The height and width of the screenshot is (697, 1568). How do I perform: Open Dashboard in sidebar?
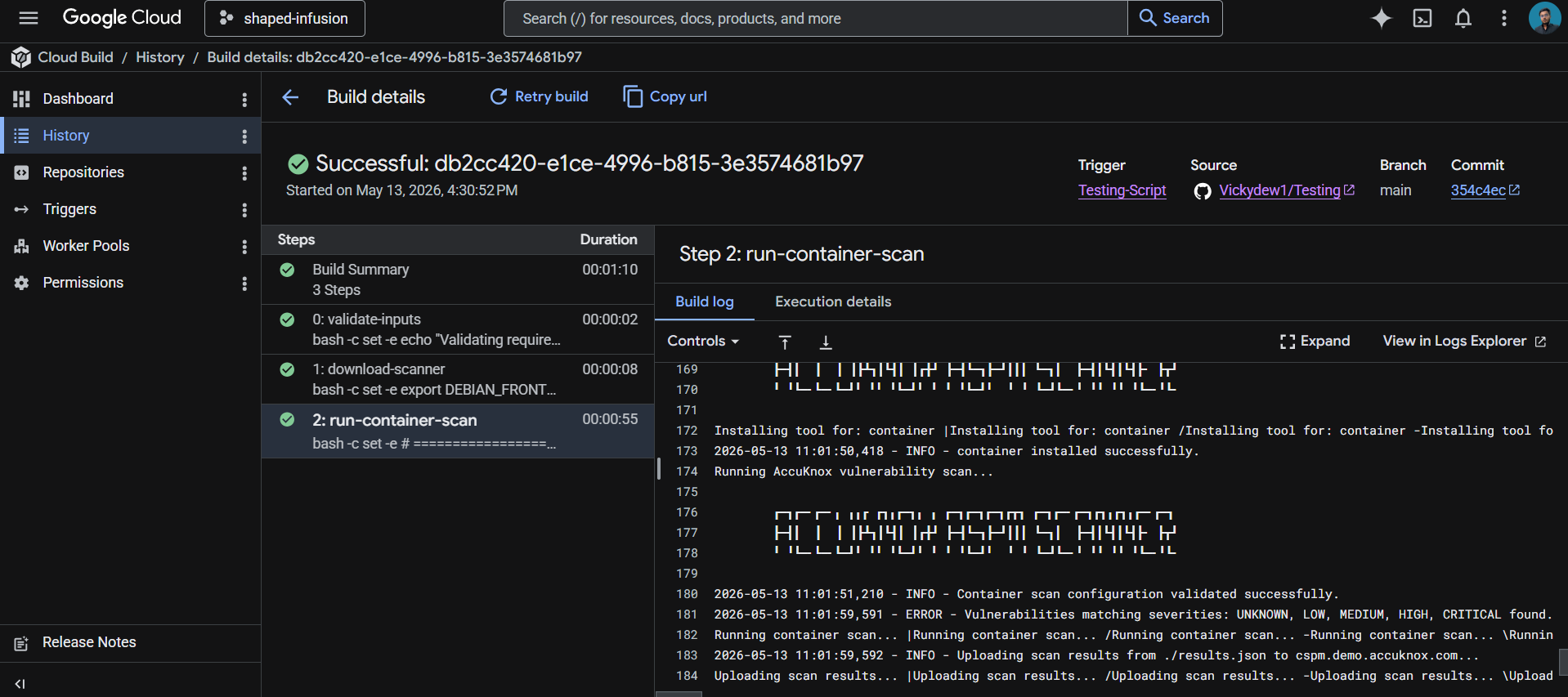[78, 99]
